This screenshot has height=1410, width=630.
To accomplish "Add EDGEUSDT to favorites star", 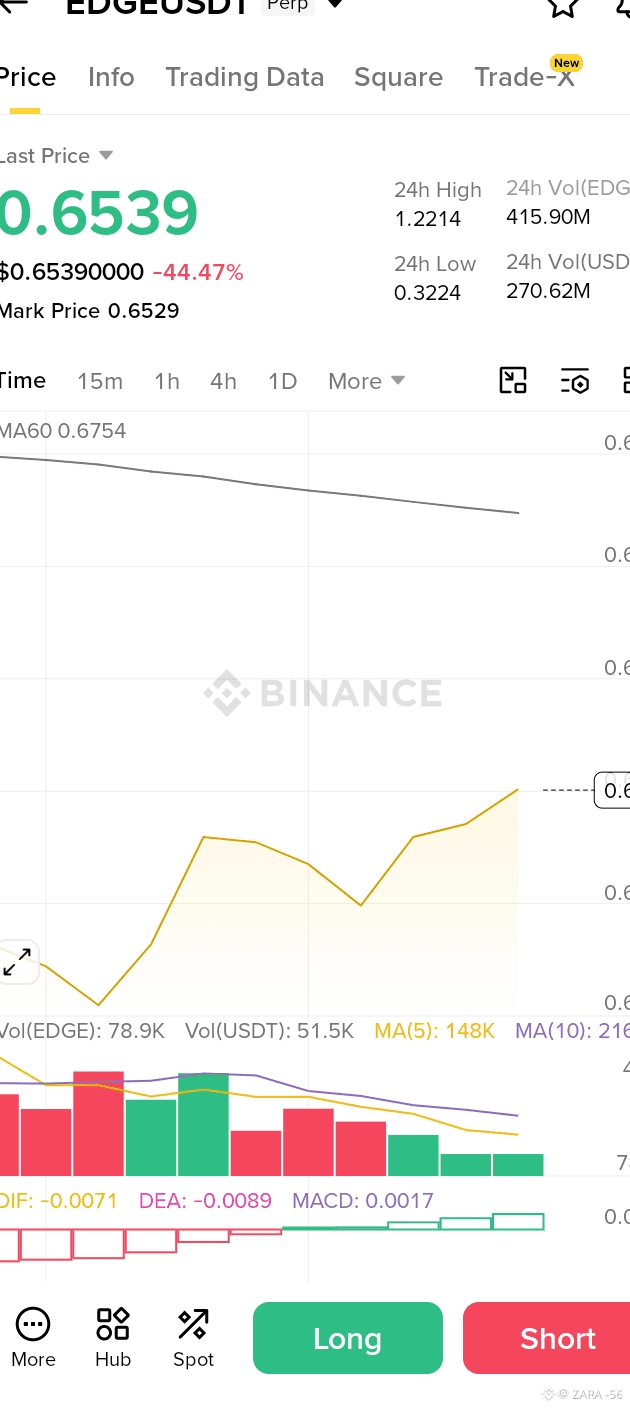I will pyautogui.click(x=564, y=6).
